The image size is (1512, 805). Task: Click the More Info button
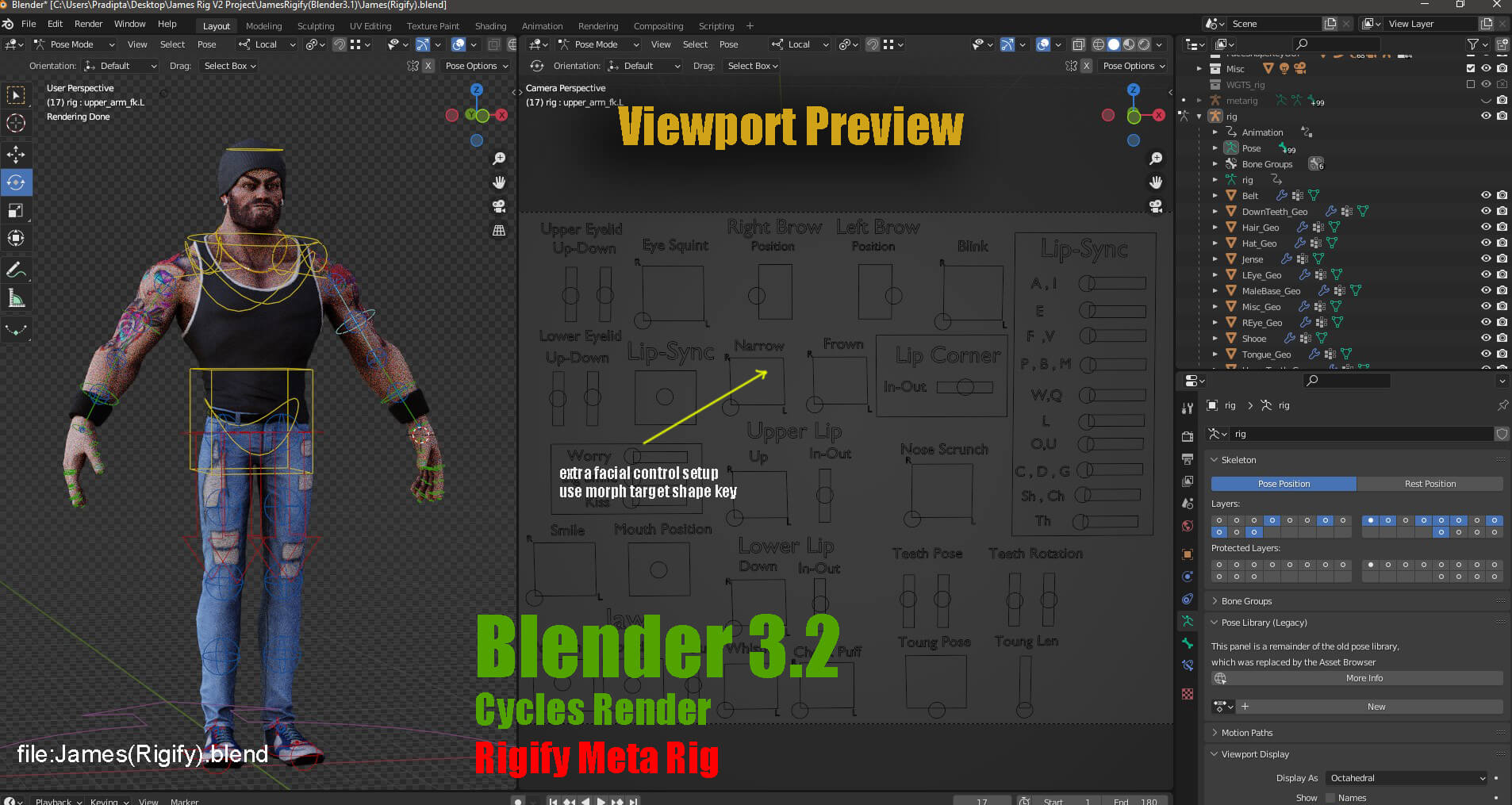click(1363, 678)
